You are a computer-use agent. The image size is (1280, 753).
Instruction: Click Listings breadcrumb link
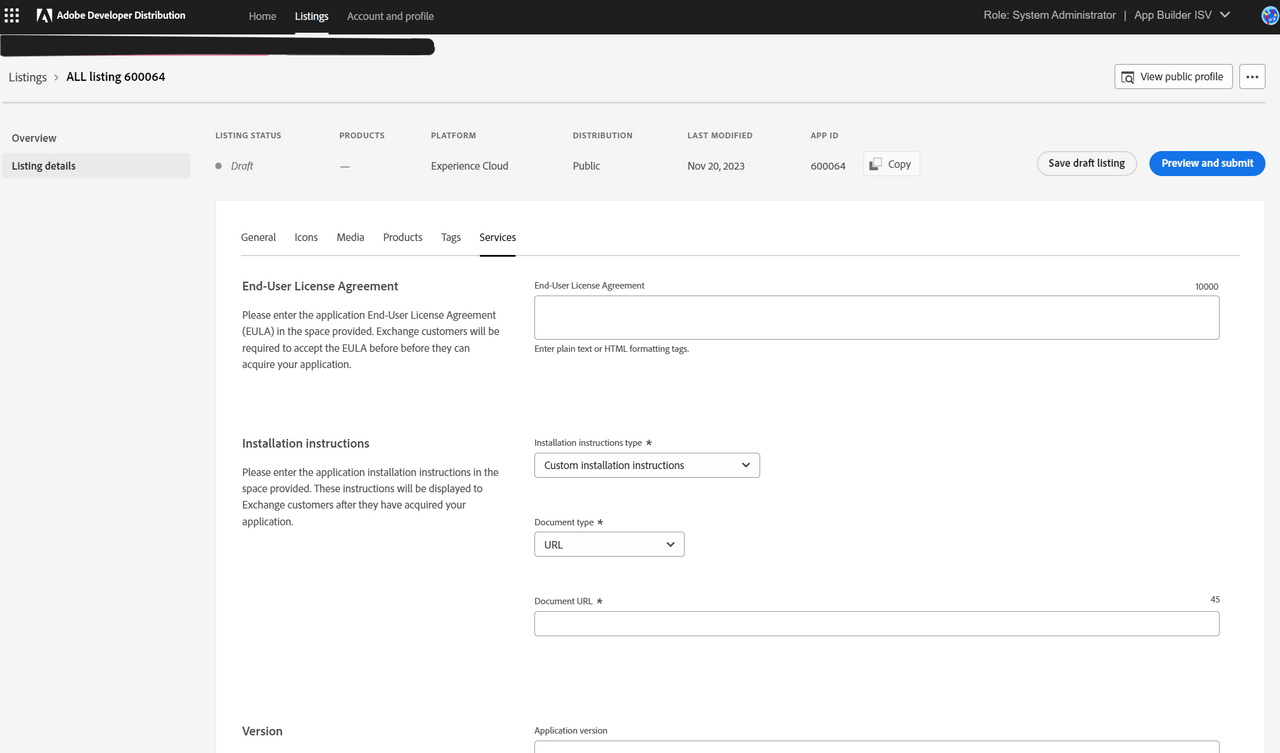(x=28, y=77)
